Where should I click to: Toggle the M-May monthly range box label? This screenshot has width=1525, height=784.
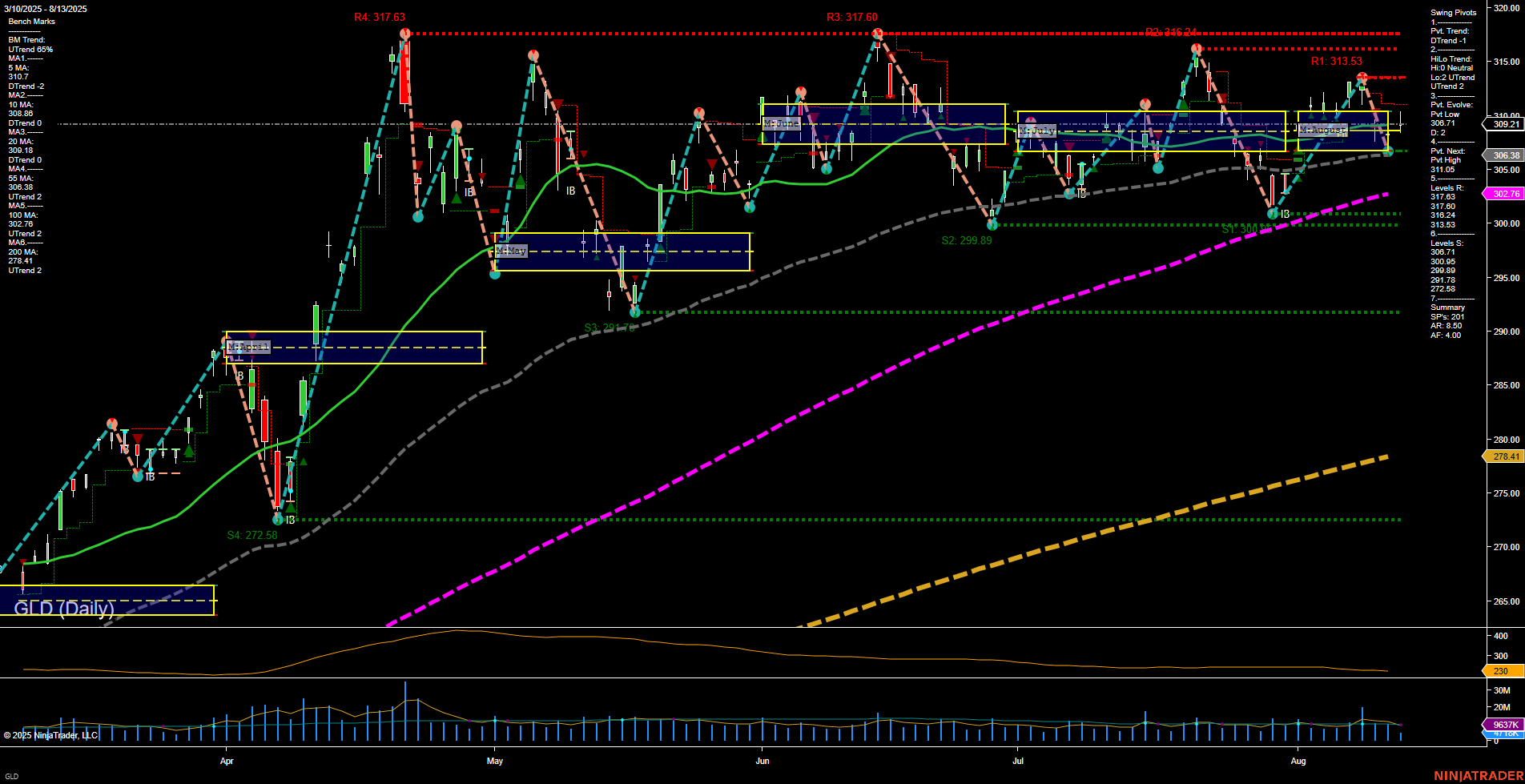511,251
